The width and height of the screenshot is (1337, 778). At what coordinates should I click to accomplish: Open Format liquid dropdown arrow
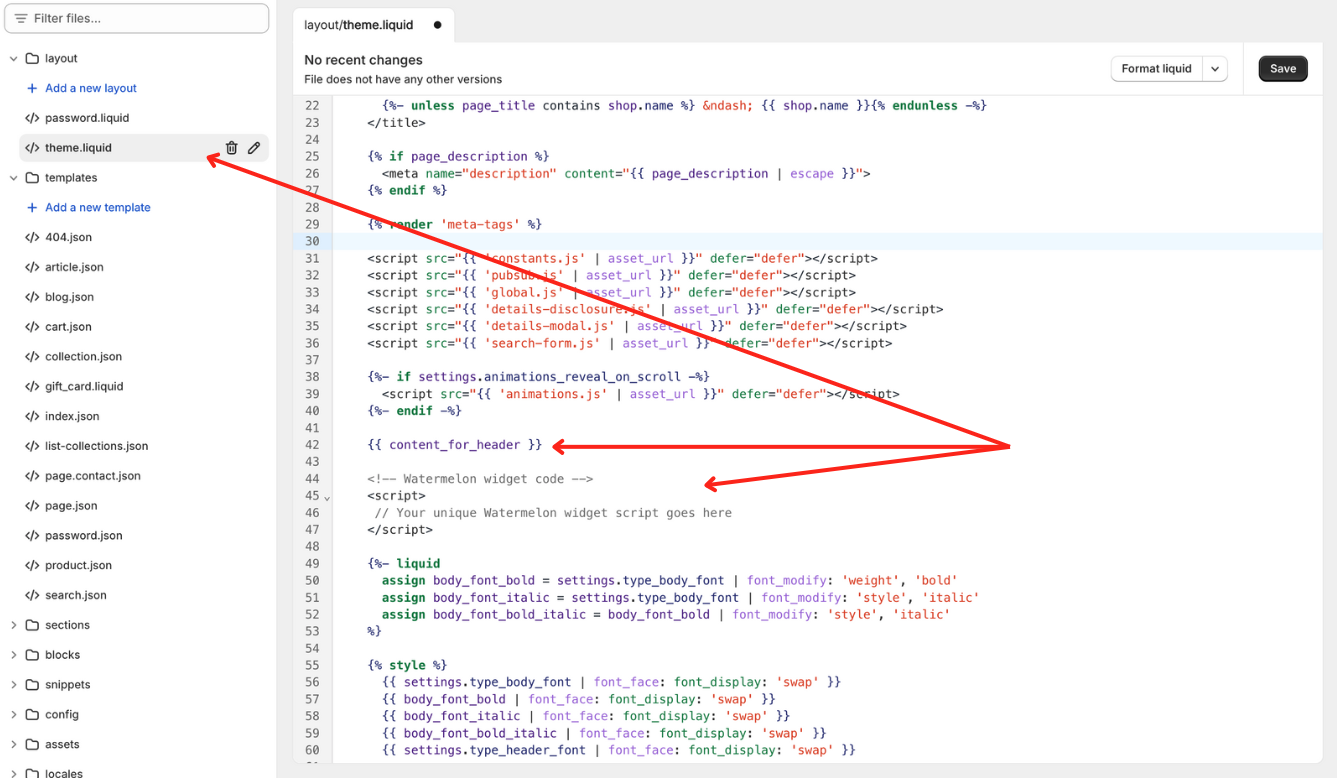[x=1215, y=69]
